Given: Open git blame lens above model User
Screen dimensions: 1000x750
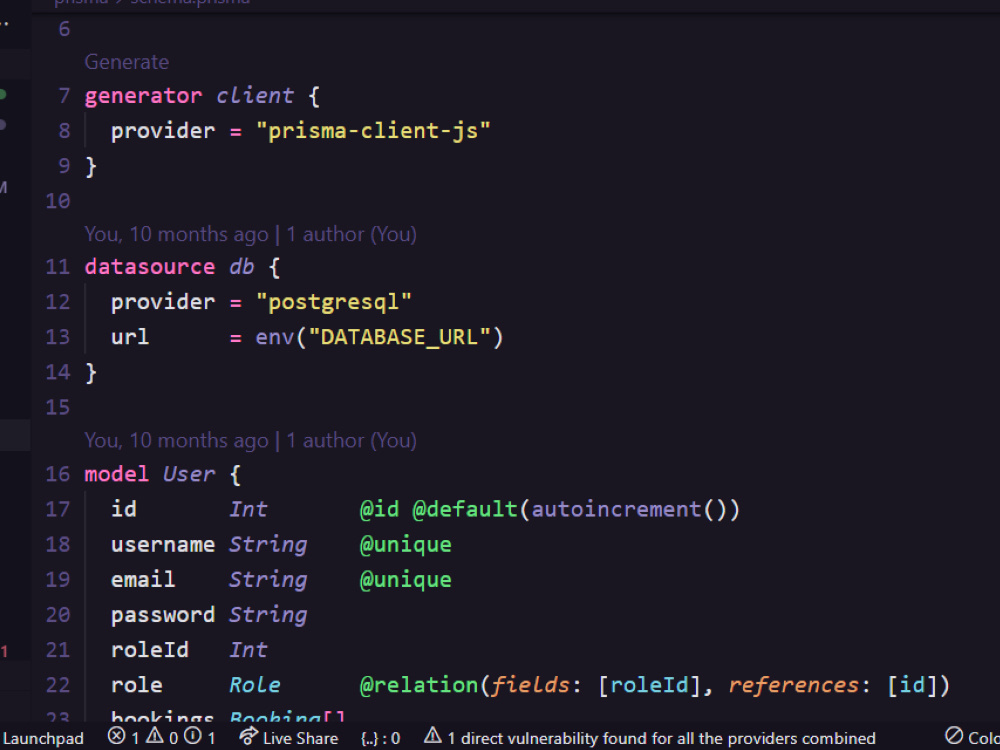Looking at the screenshot, I should point(251,440).
